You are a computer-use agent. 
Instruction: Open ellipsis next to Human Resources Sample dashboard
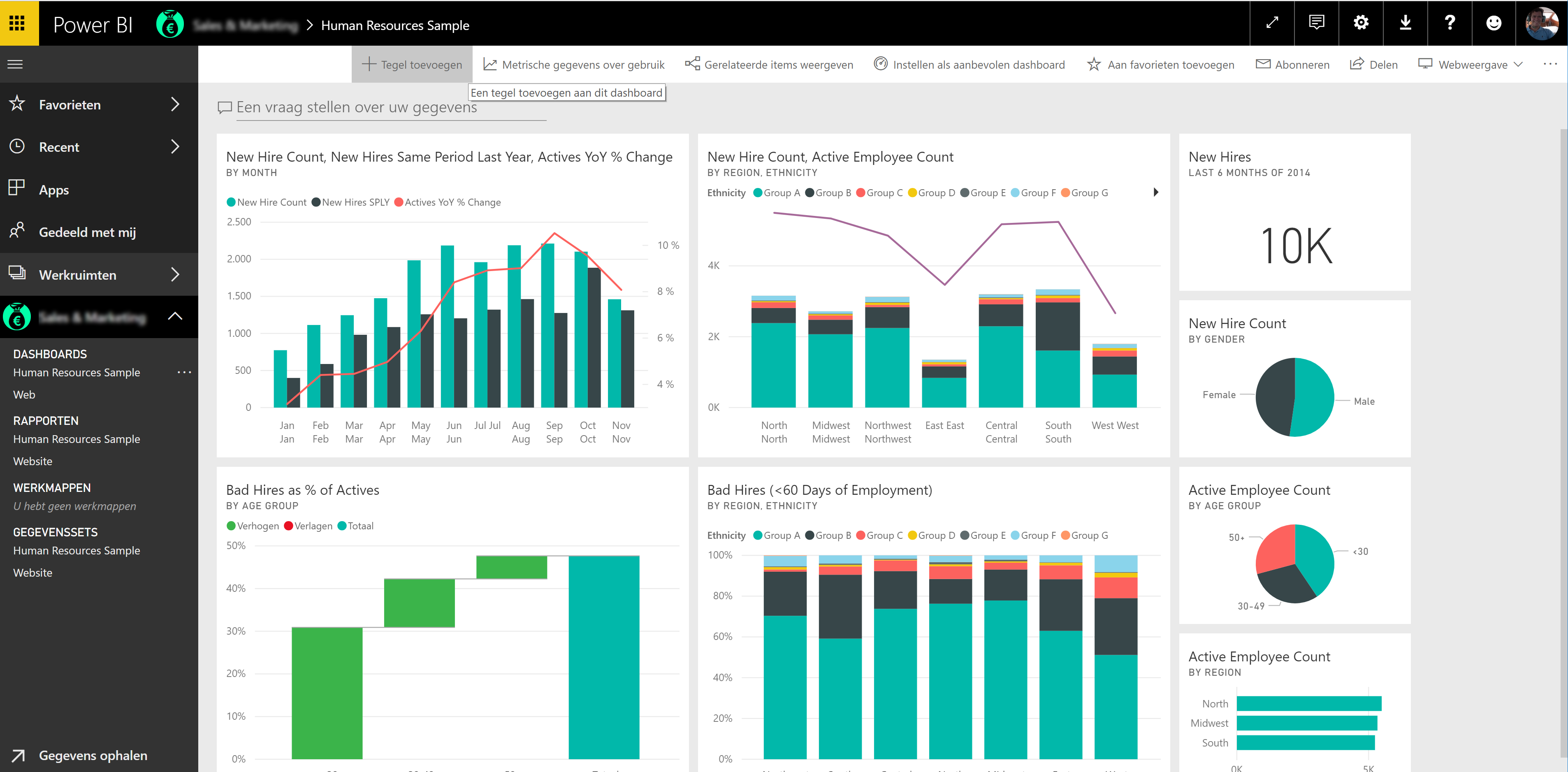[x=184, y=372]
